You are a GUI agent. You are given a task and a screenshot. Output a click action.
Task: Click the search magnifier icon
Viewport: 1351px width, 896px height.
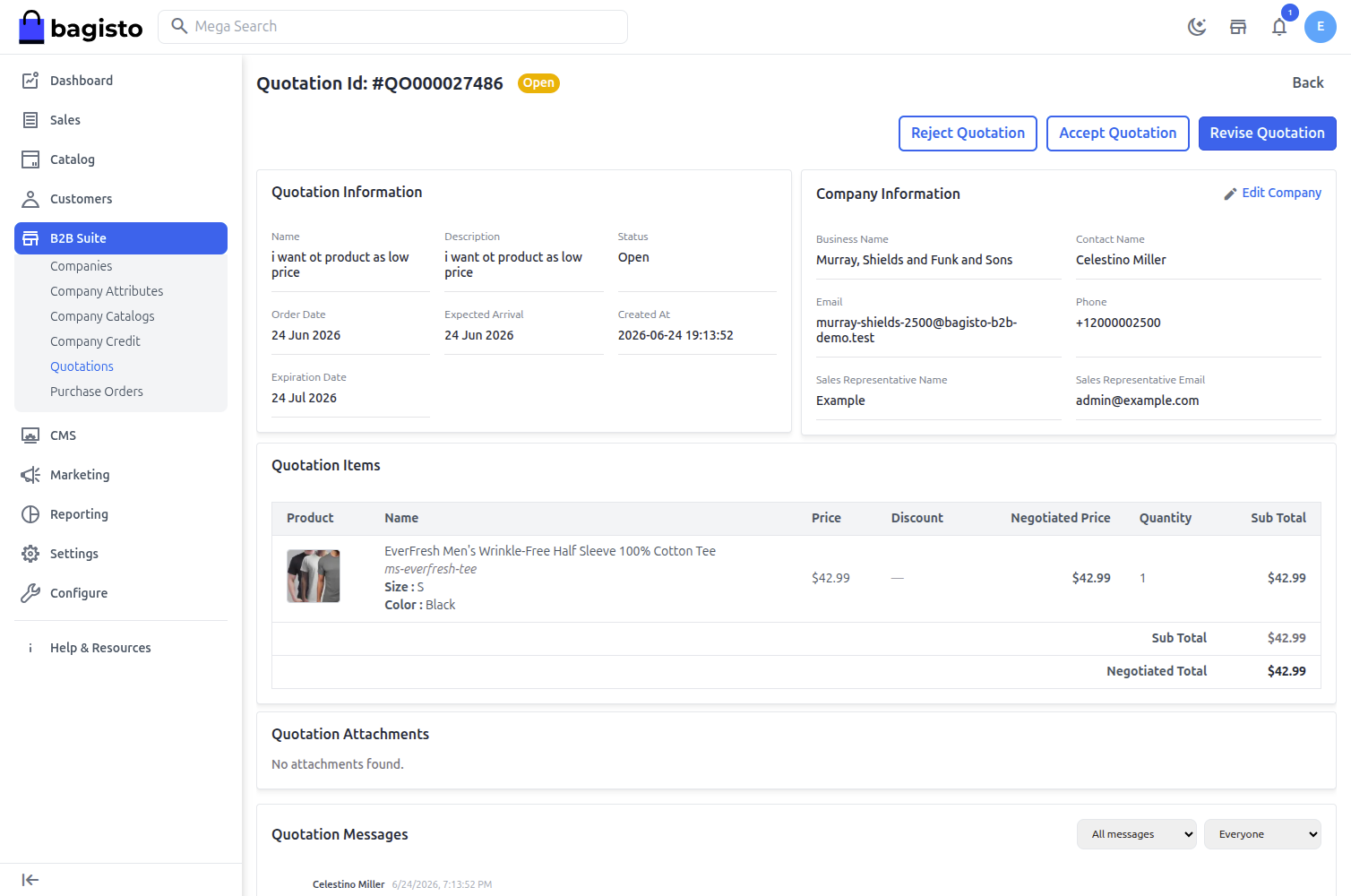coord(179,26)
